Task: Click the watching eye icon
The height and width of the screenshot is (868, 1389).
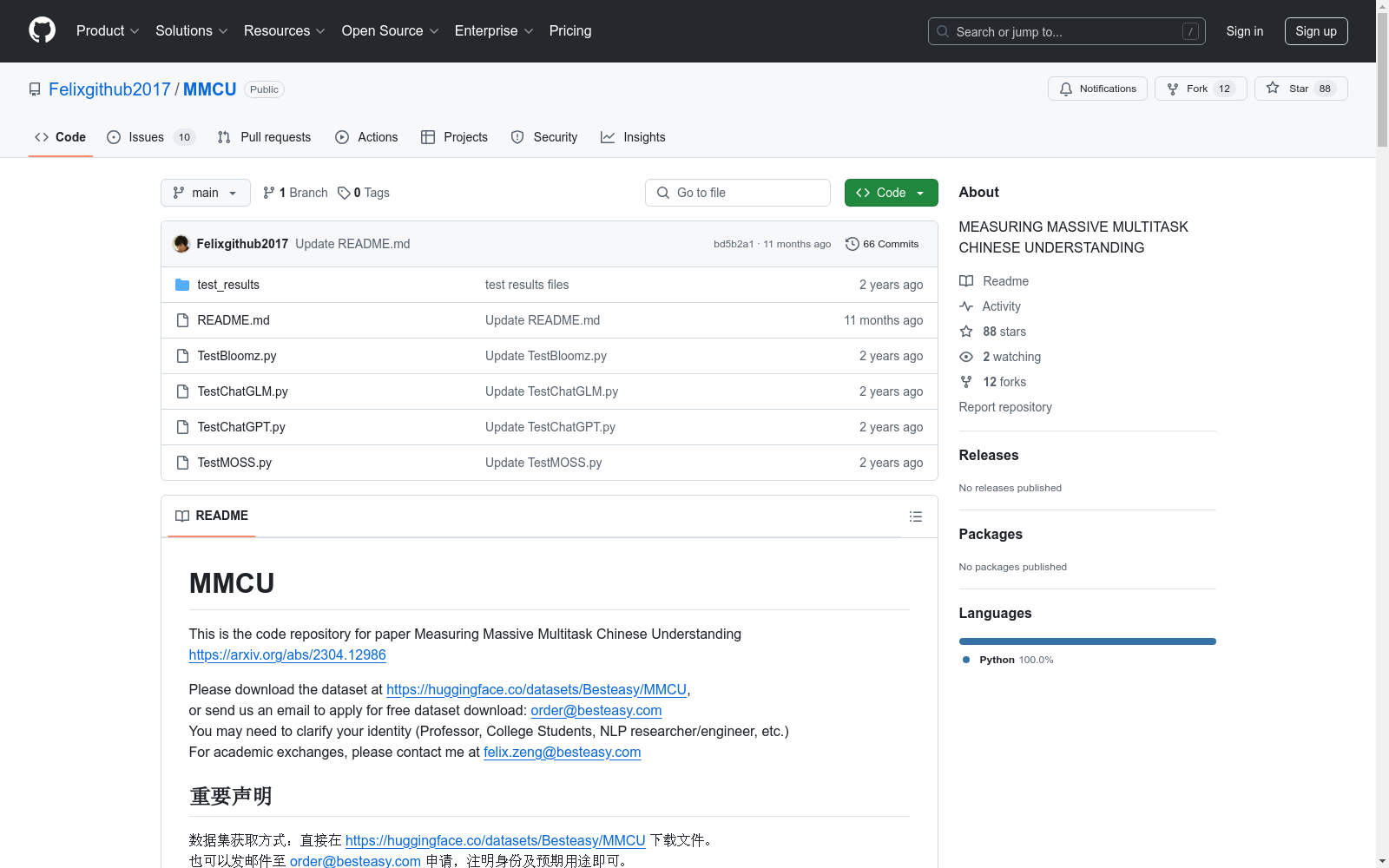Action: click(966, 357)
